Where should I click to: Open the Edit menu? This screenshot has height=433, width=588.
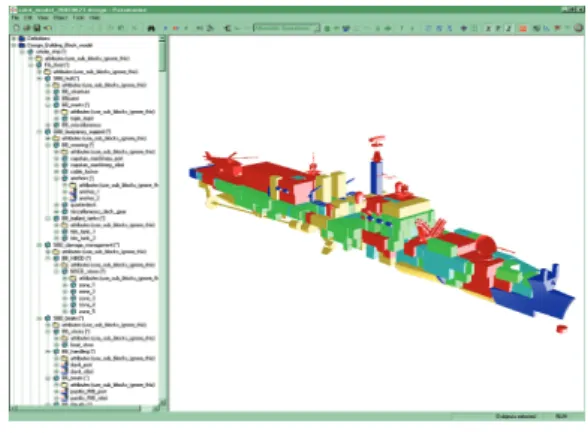pyautogui.click(x=28, y=18)
